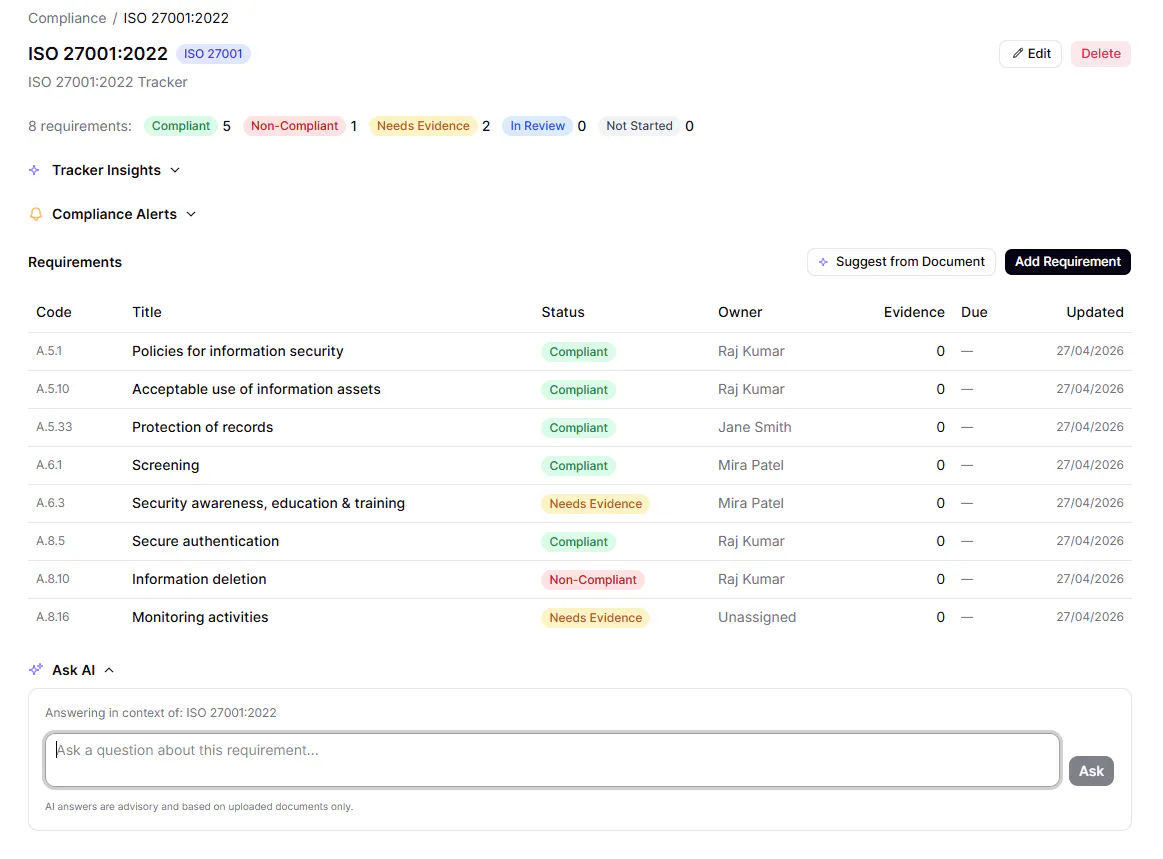Click the Suggest from Document button
Screen dimensions: 1163x859
pos(901,262)
